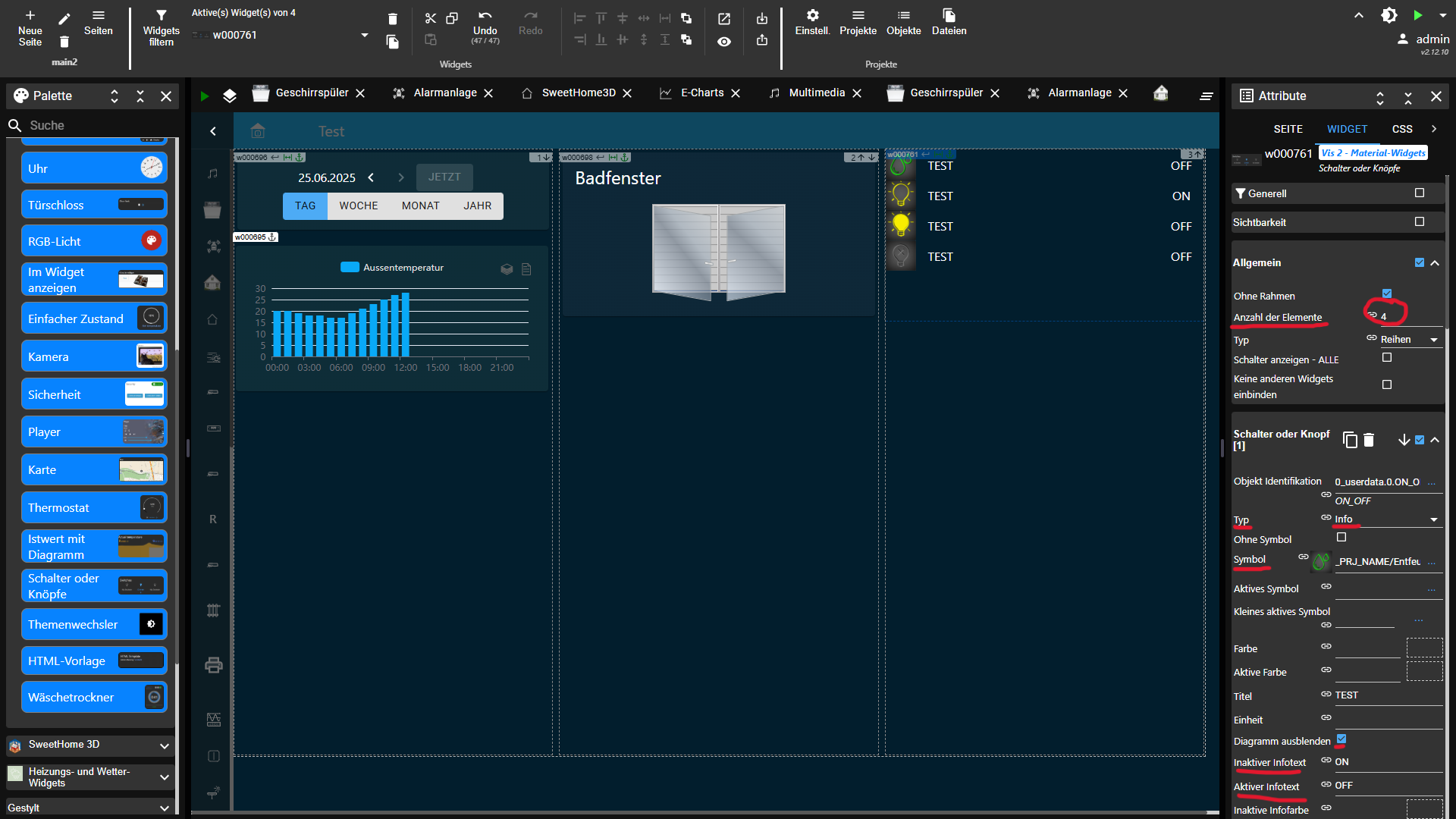This screenshot has width=1456, height=819.
Task: Click the delete widget trash icon
Action: tap(392, 19)
